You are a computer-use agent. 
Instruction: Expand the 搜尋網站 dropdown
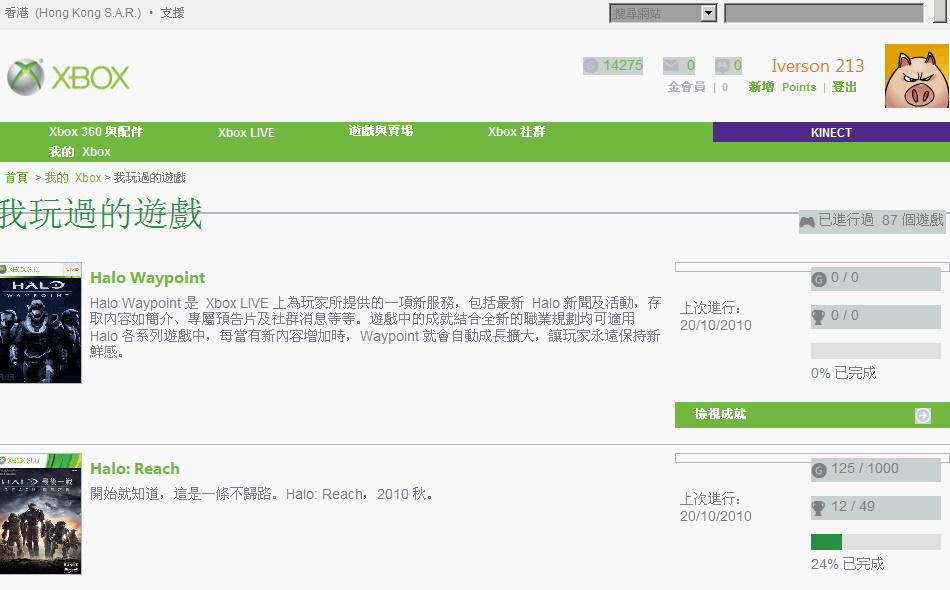tap(709, 13)
